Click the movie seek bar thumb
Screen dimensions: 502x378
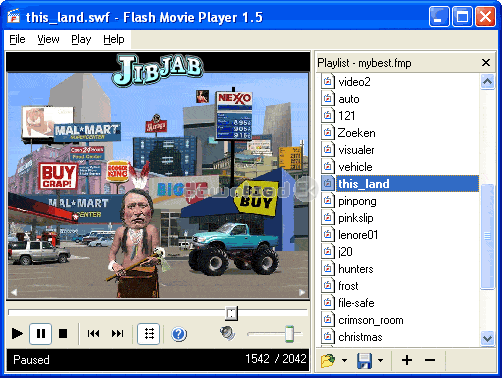[231, 313]
